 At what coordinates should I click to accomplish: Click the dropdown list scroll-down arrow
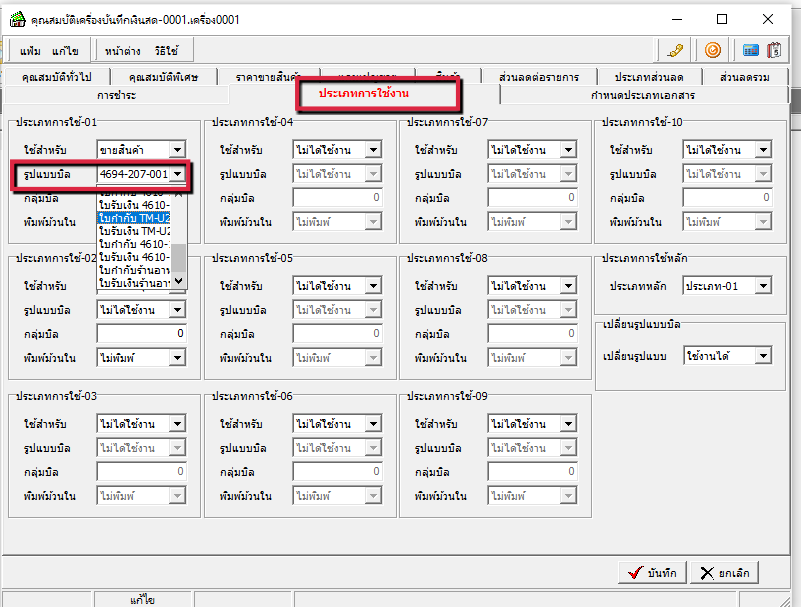[x=179, y=282]
